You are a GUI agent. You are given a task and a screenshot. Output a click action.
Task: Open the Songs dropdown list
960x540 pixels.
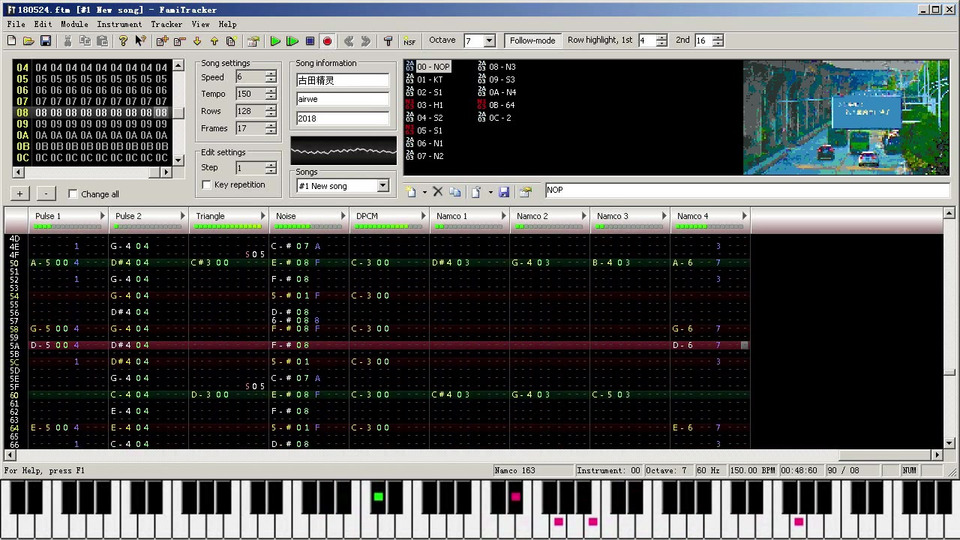coord(382,186)
